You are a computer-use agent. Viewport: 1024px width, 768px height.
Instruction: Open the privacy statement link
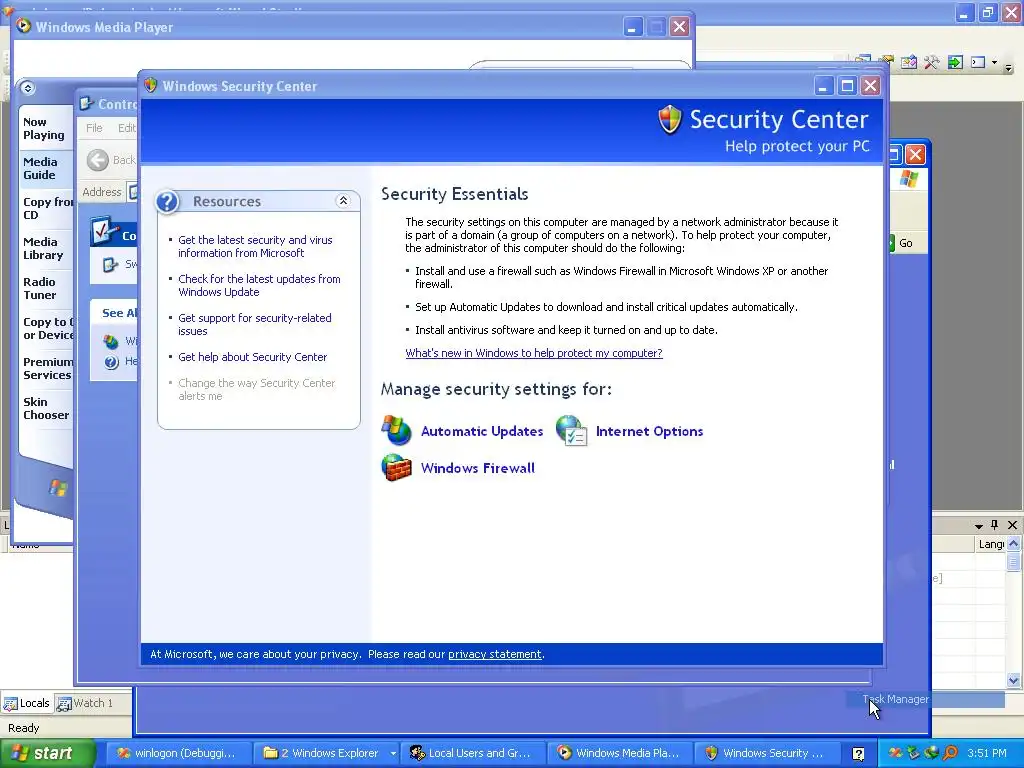pyautogui.click(x=494, y=654)
